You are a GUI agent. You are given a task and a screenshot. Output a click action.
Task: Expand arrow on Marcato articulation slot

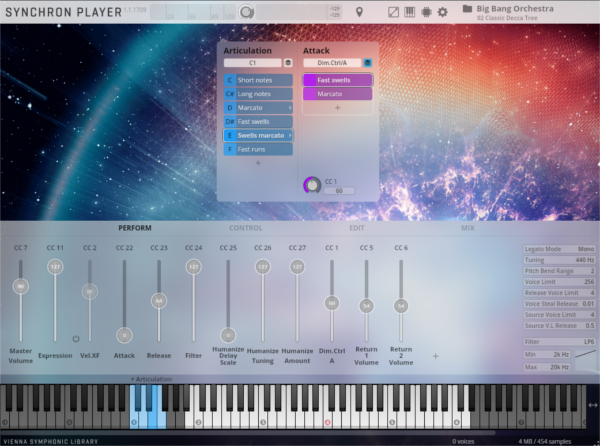[x=290, y=108]
